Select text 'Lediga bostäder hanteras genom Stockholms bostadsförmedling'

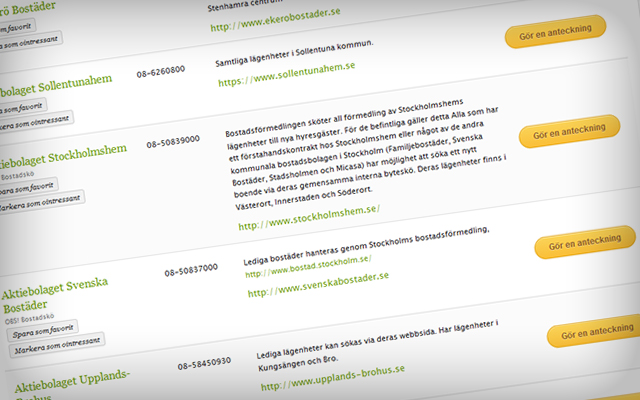[365, 247]
